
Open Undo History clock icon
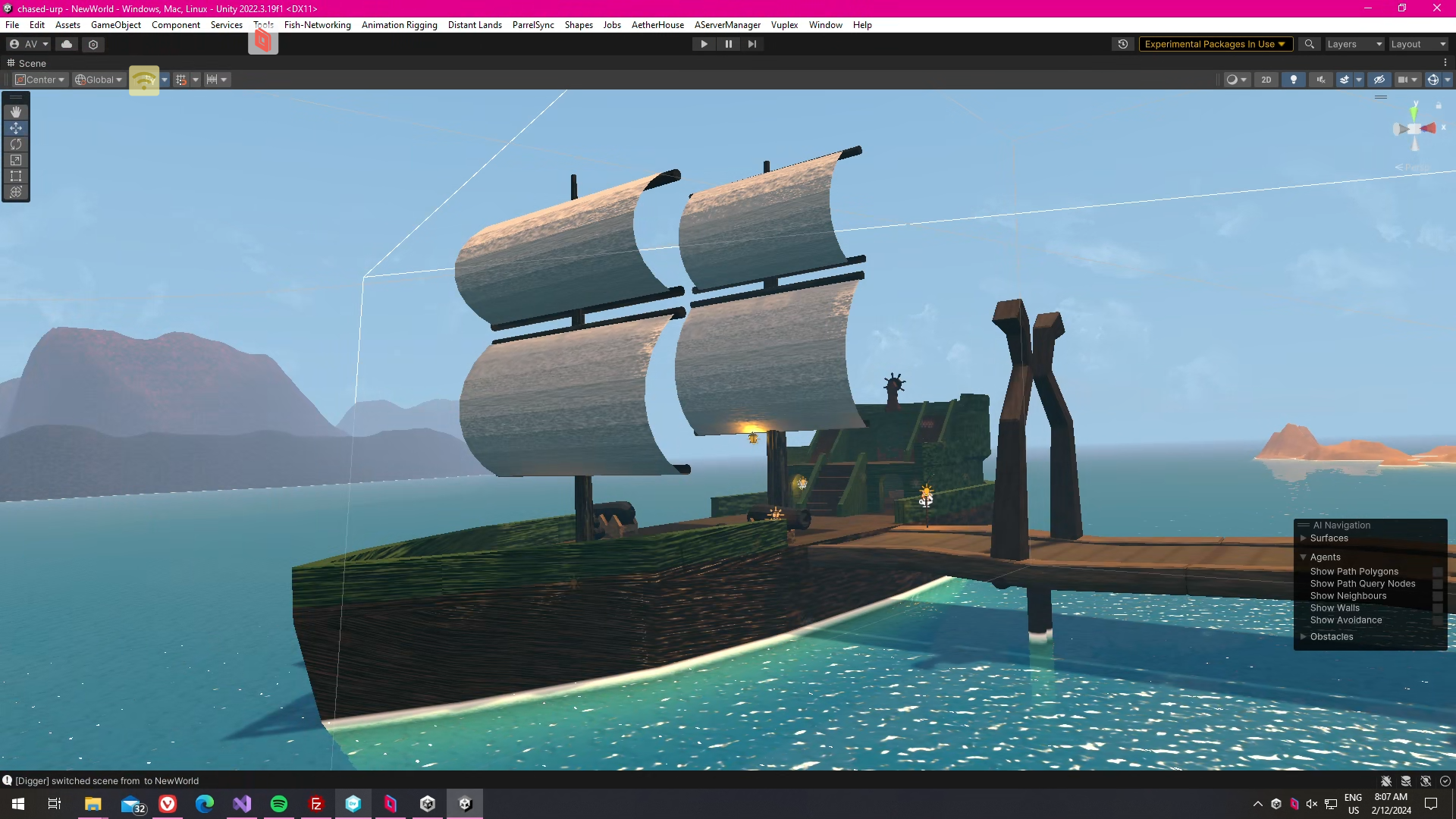pos(1123,44)
